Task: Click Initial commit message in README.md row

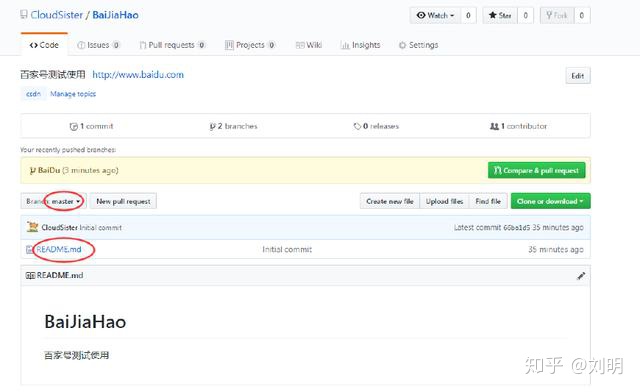Action: pos(287,249)
